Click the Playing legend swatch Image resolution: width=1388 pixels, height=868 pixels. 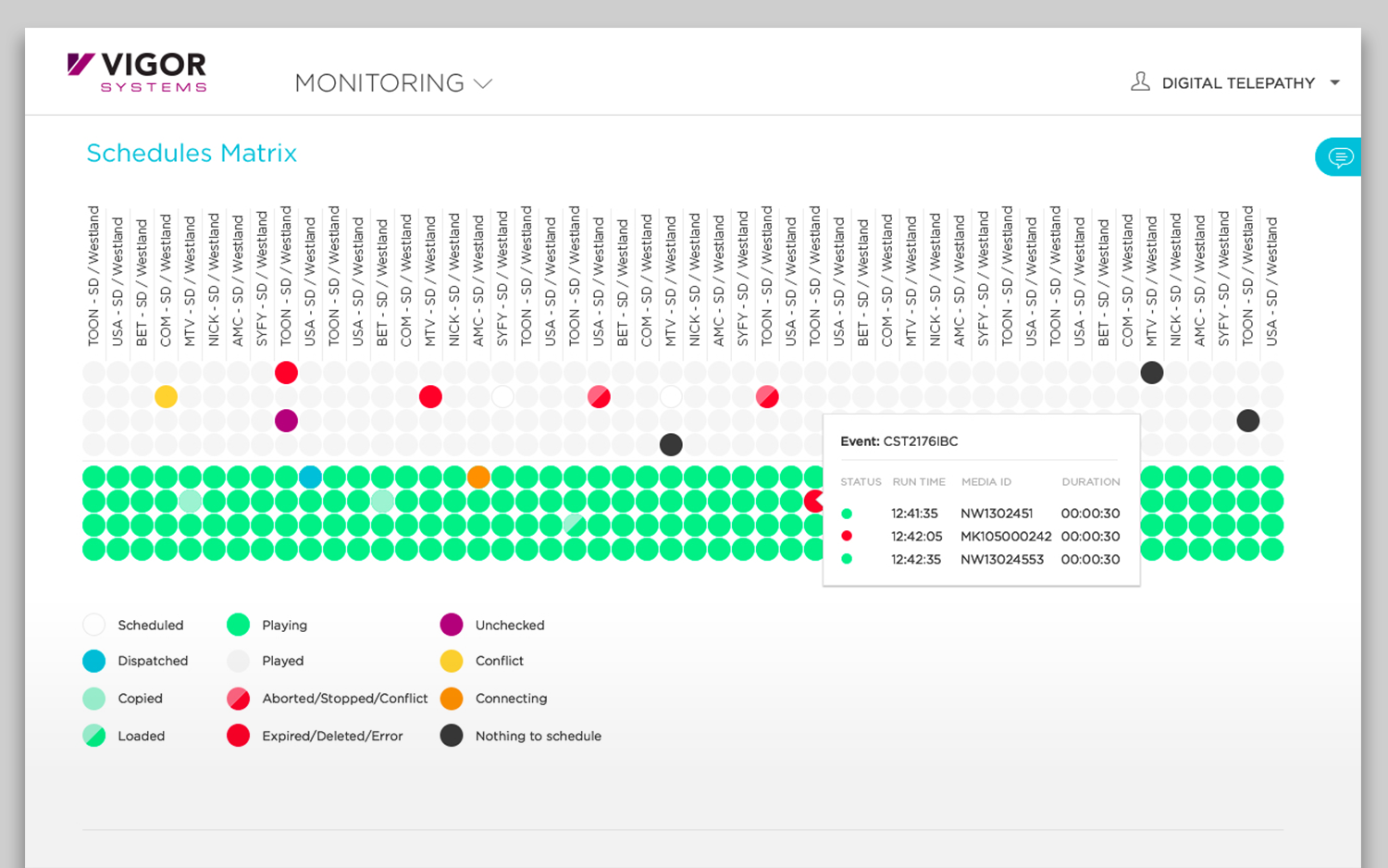239,625
